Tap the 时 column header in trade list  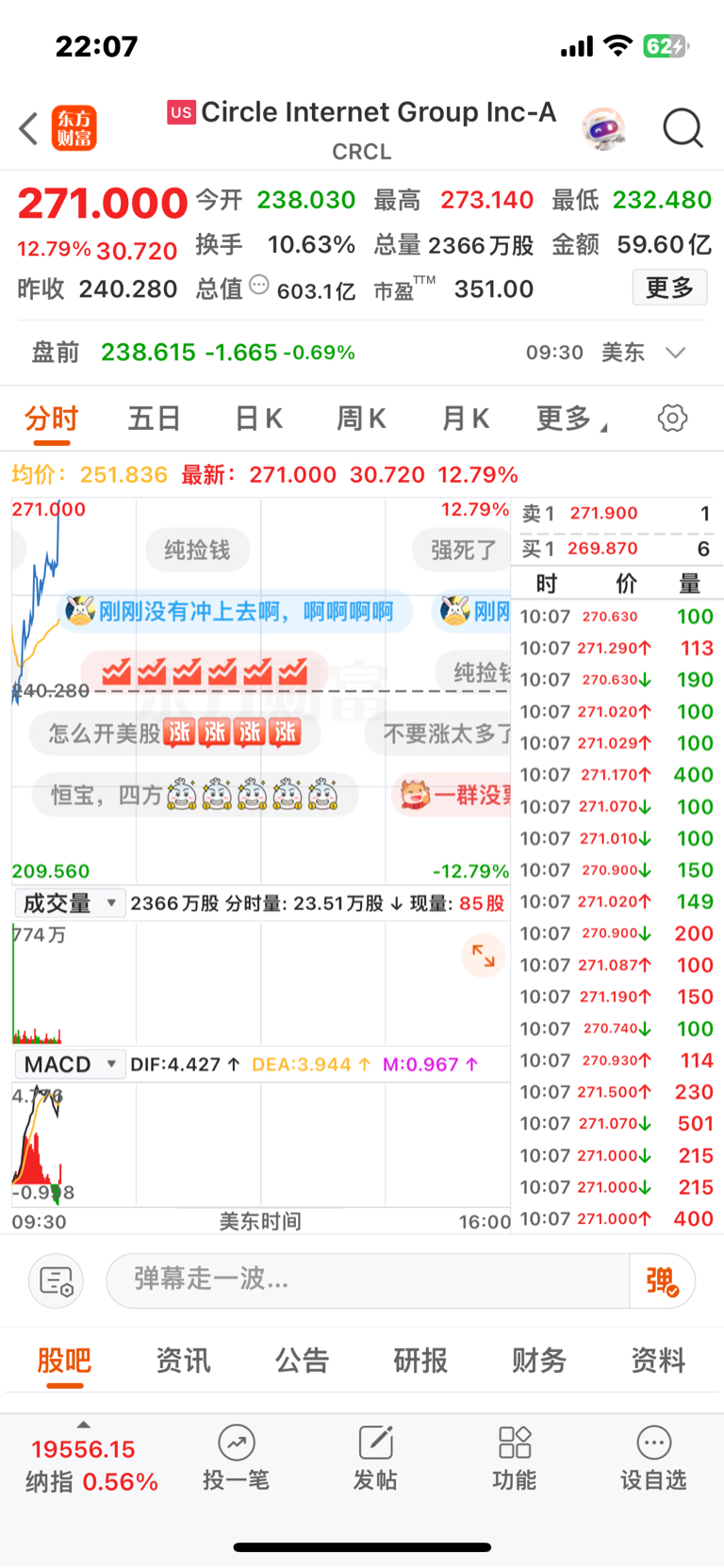click(x=546, y=584)
